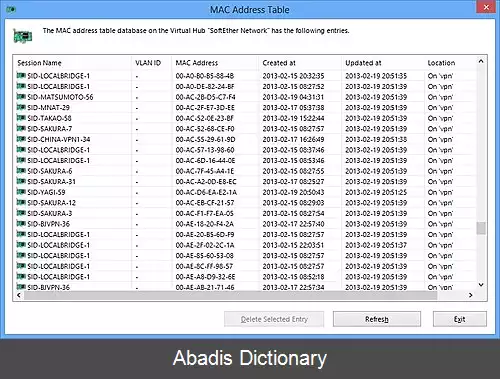Click the SID-CHINA-VPN1-34 row icon
Screen dimensions: 500x379
pos(21,139)
